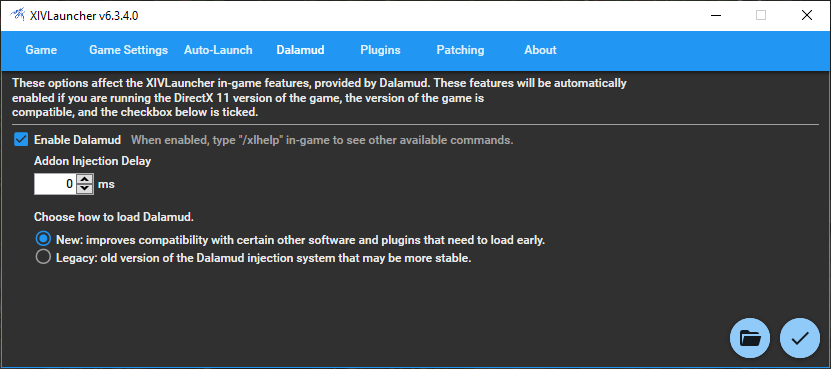Decrease Addon Injection Delay with down arrow
This screenshot has width=831, height=369.
85,189
